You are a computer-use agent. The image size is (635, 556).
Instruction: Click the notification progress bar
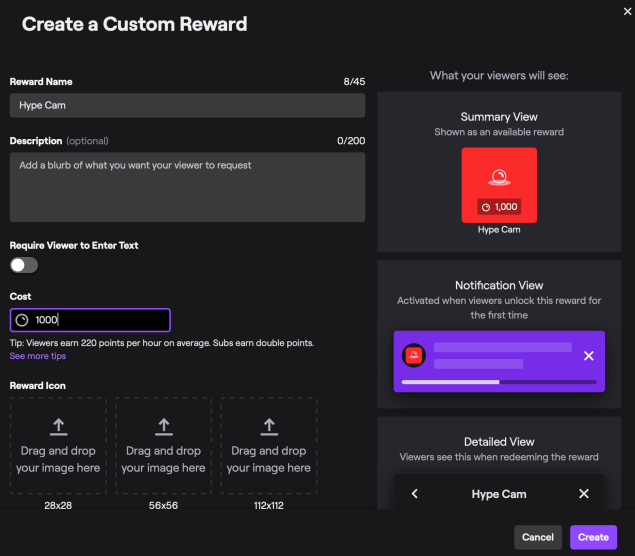499,382
